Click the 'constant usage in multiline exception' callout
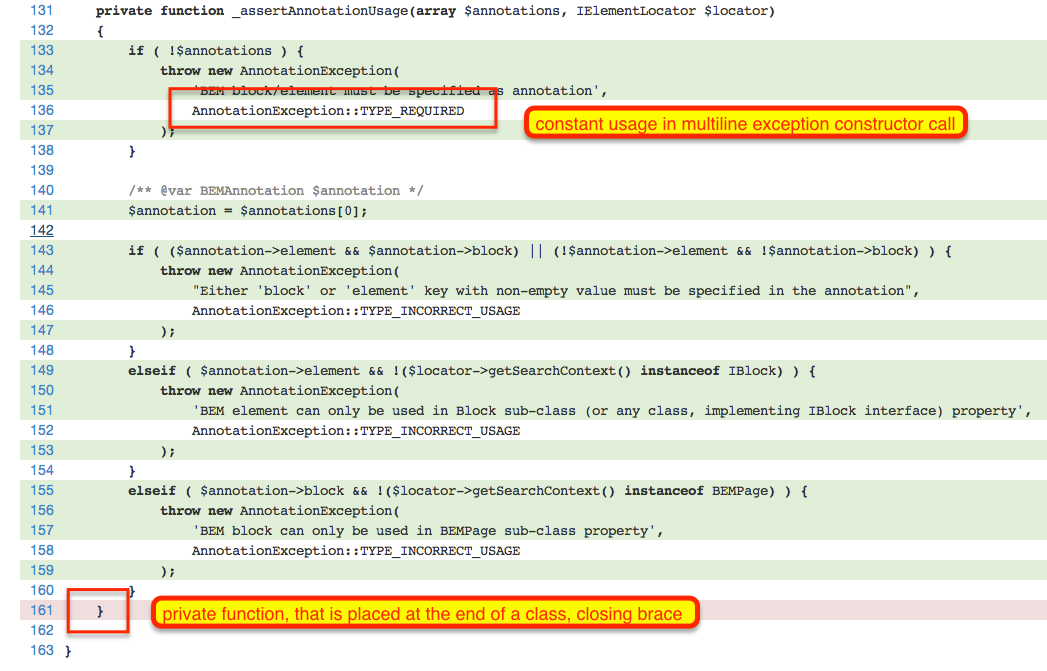Screen dimensions: 1047x671 pyautogui.click(x=745, y=124)
